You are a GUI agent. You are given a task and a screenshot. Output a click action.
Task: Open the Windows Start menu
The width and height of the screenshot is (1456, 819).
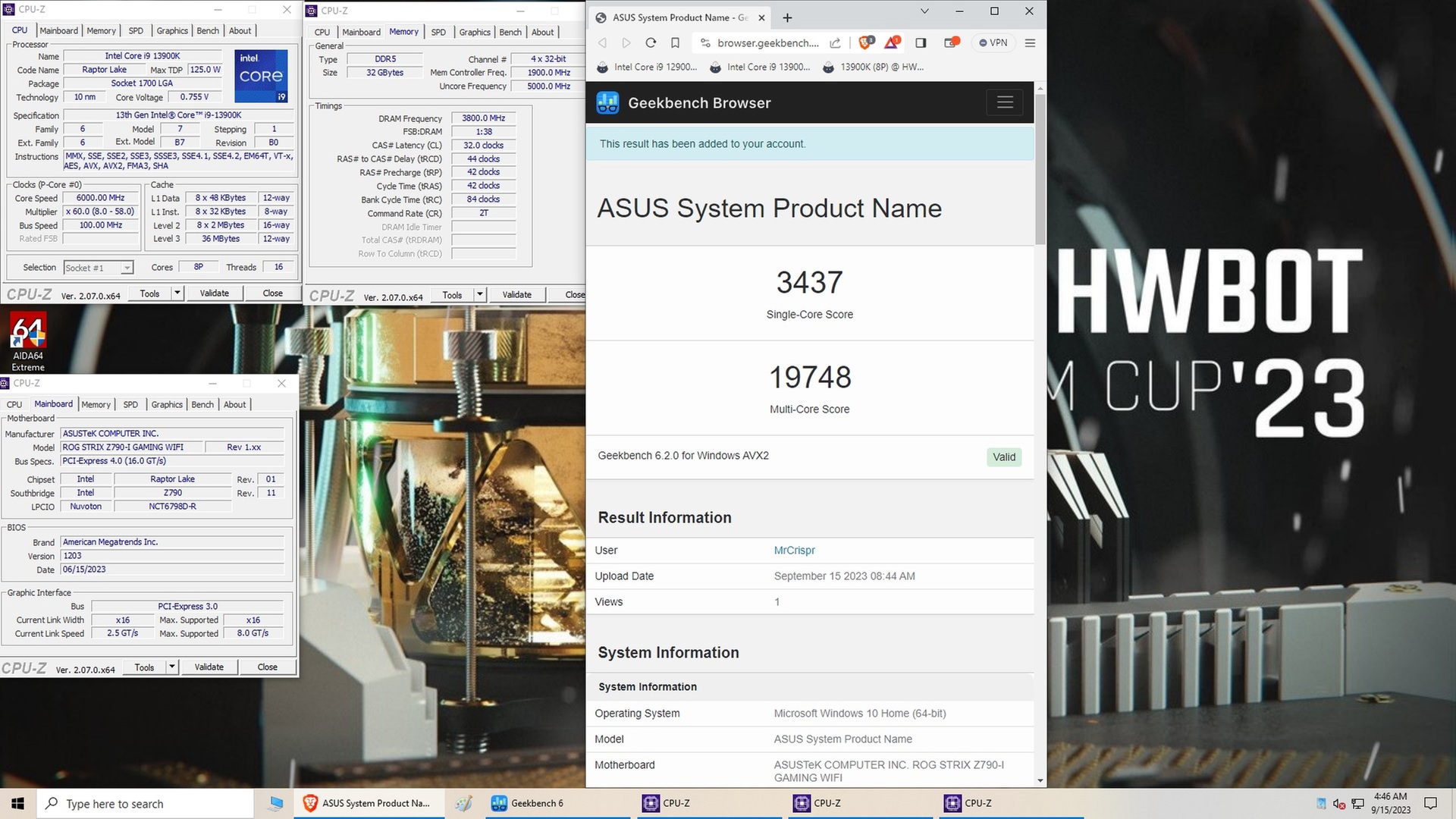click(x=18, y=803)
